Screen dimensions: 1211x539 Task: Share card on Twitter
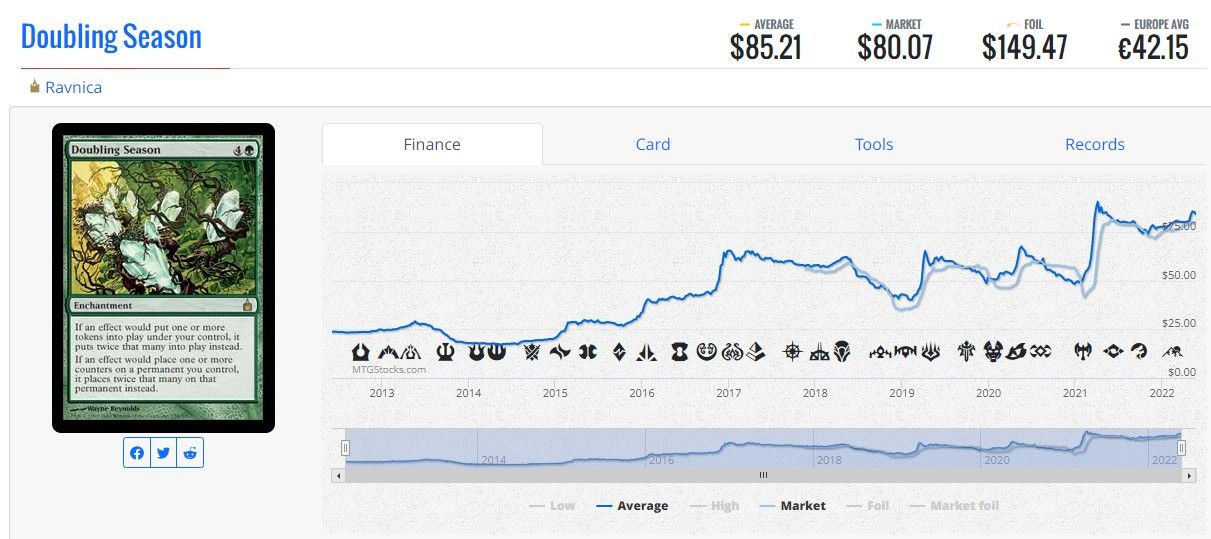[x=164, y=453]
